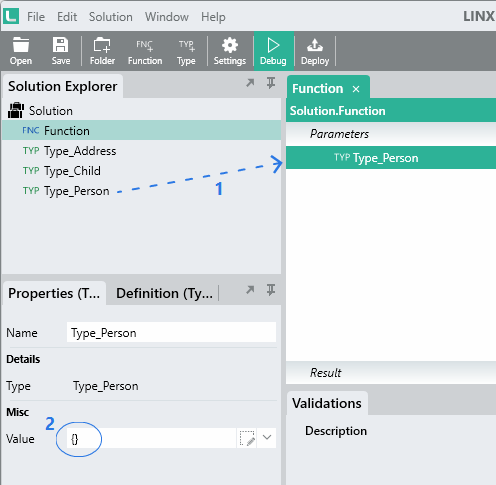Create a new Function from toolbar
Viewport: 496px width, 485px height.
click(145, 51)
